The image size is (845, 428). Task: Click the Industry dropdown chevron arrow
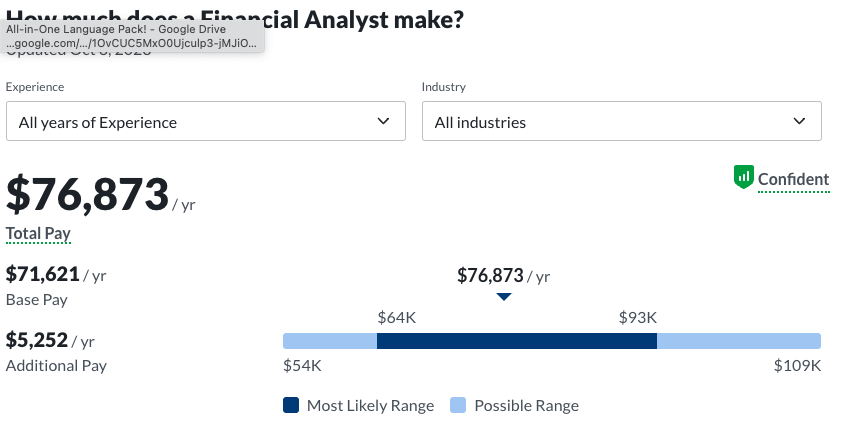[799, 121]
